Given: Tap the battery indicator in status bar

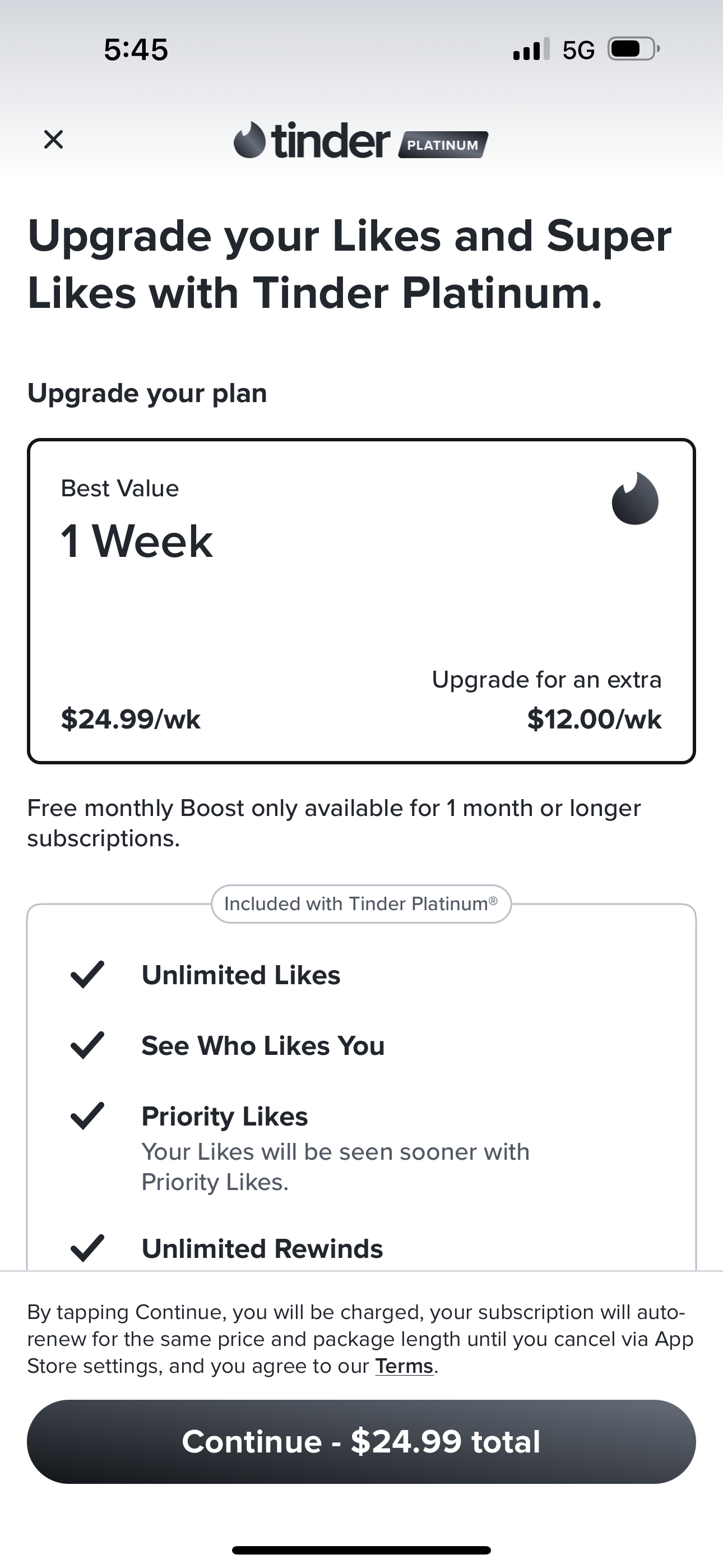Looking at the screenshot, I should point(633,49).
